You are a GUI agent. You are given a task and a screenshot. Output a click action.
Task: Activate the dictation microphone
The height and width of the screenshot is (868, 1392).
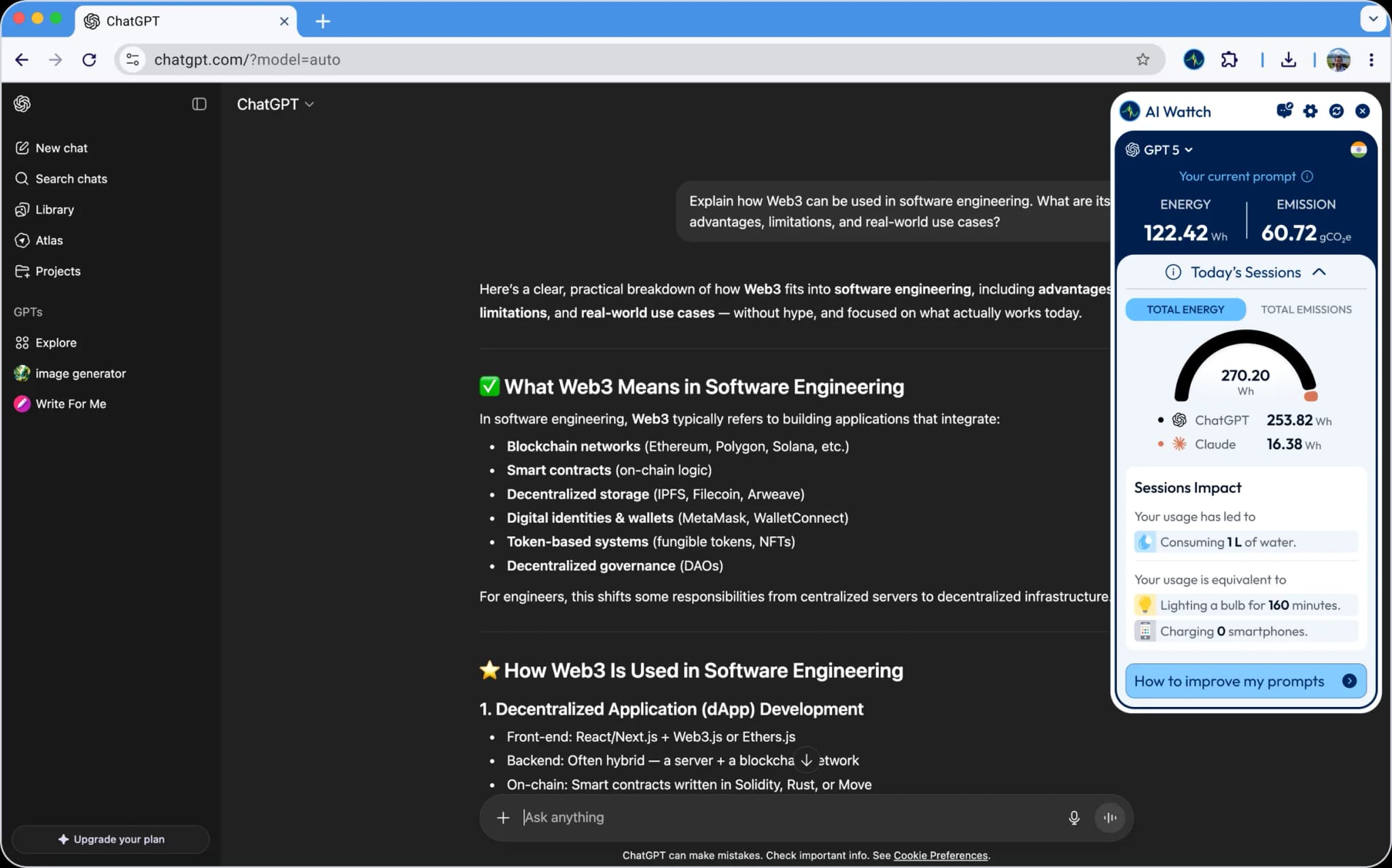(1073, 818)
